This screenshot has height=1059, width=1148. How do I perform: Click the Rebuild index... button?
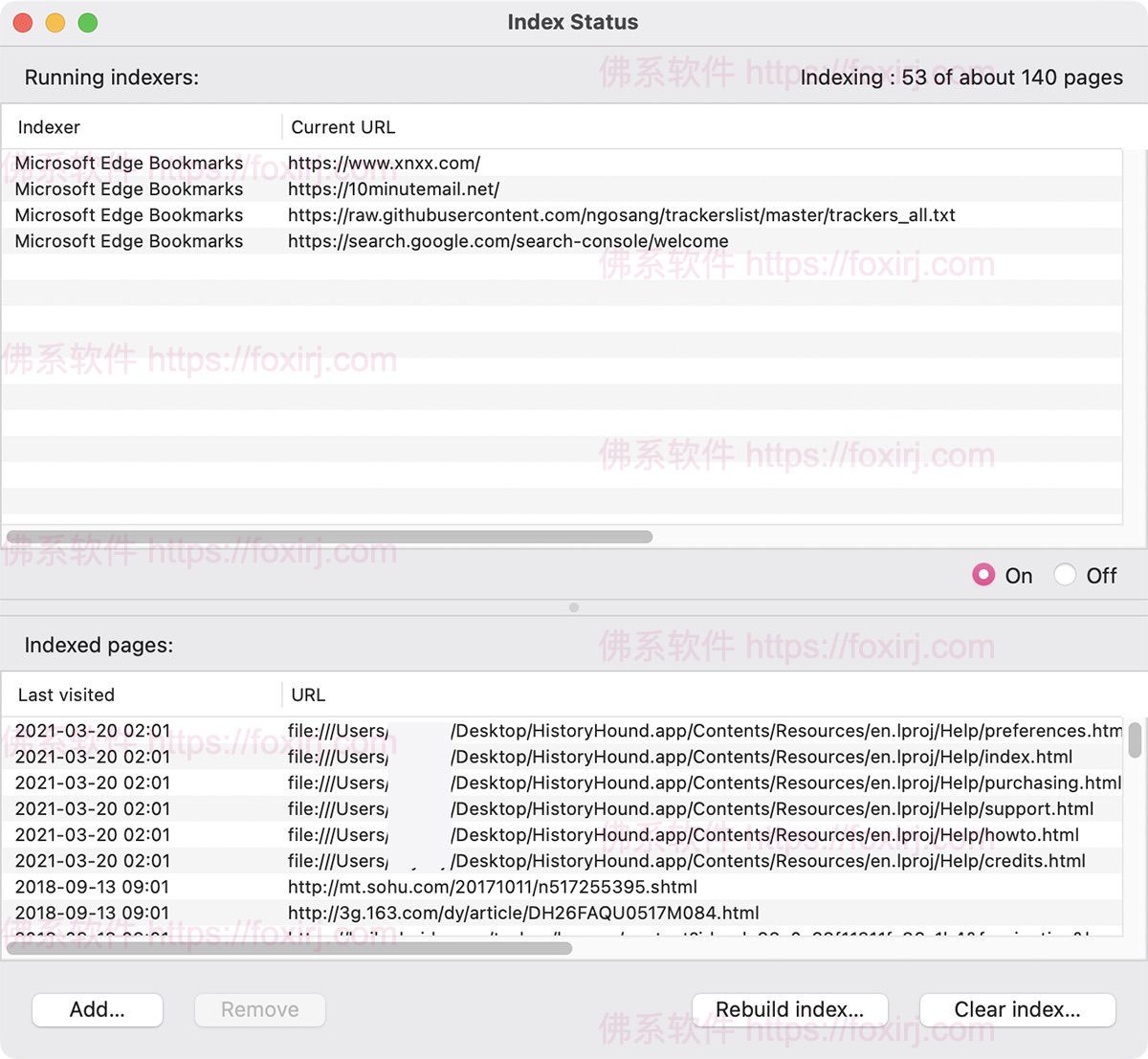(789, 1010)
